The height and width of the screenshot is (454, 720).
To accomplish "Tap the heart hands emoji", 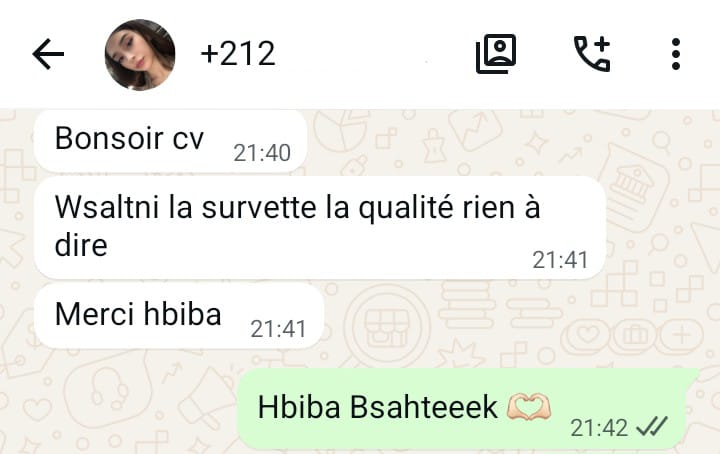I will click(x=529, y=407).
